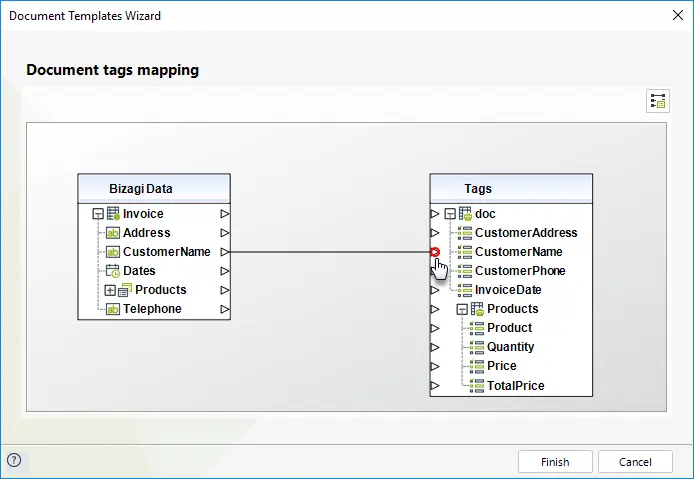Image resolution: width=694 pixels, height=479 pixels.
Task: Click the CustomerName attribute icon in Bizagi Data
Action: pos(113,252)
